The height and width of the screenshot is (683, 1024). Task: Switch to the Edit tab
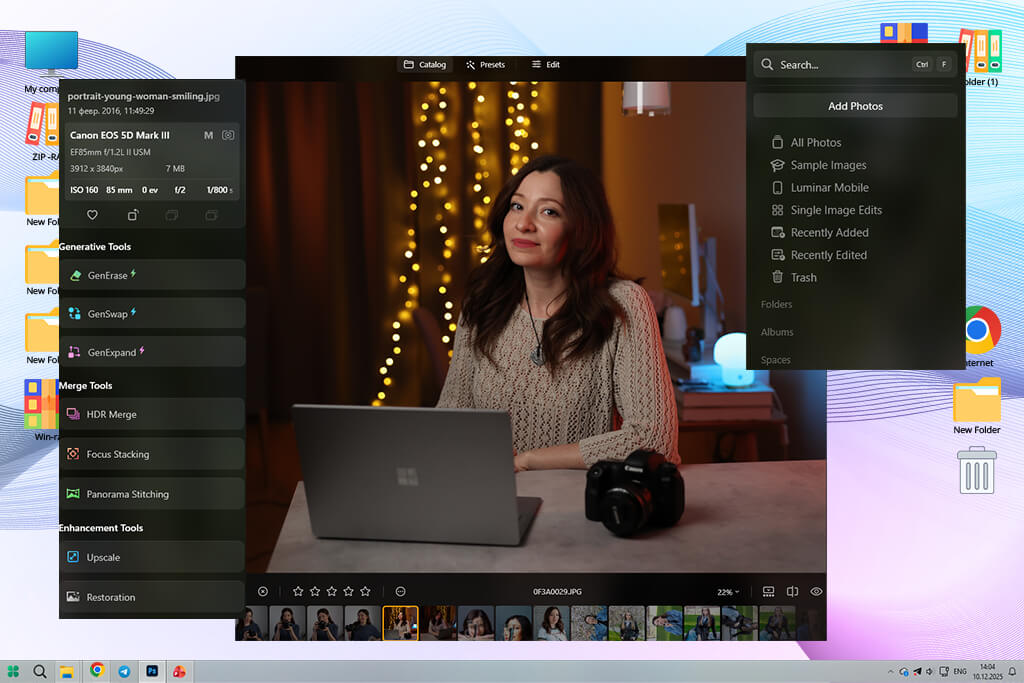coord(545,65)
